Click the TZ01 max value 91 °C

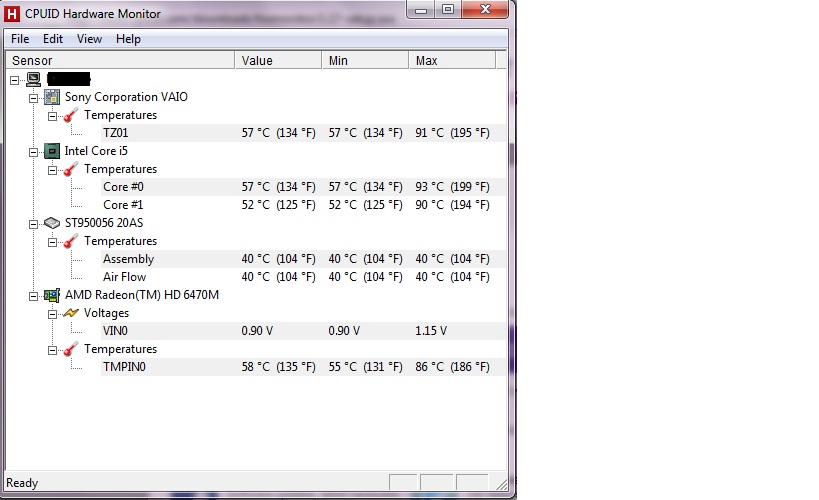(x=452, y=133)
